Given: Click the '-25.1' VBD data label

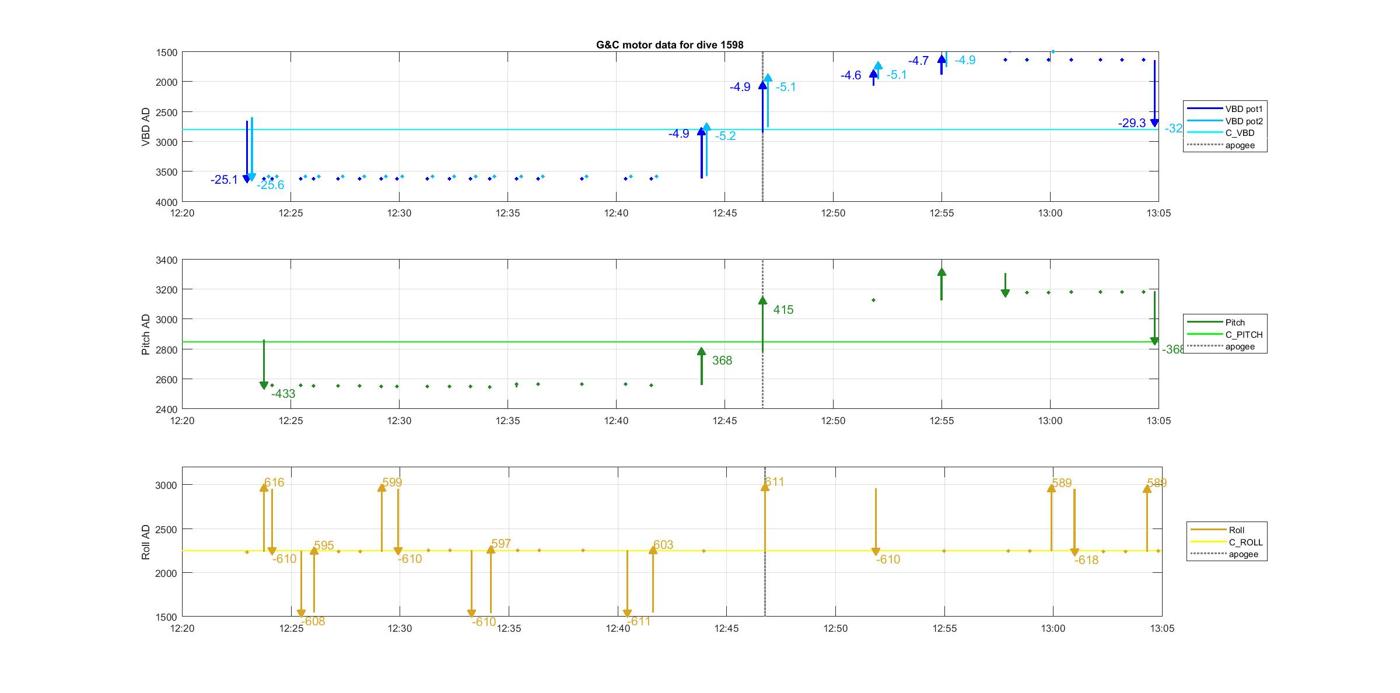Looking at the screenshot, I should click(224, 180).
